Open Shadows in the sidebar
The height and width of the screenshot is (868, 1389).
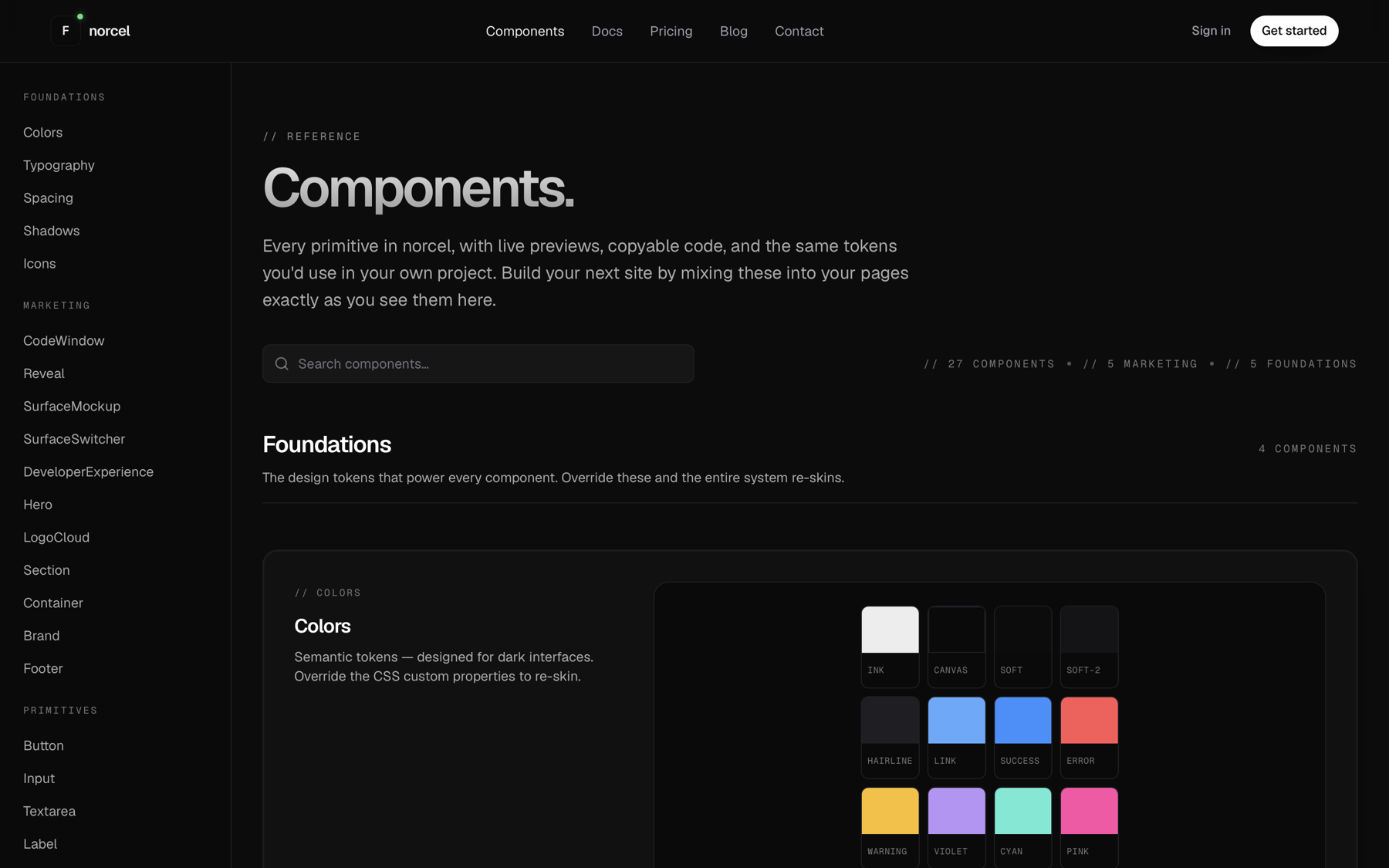(x=51, y=231)
